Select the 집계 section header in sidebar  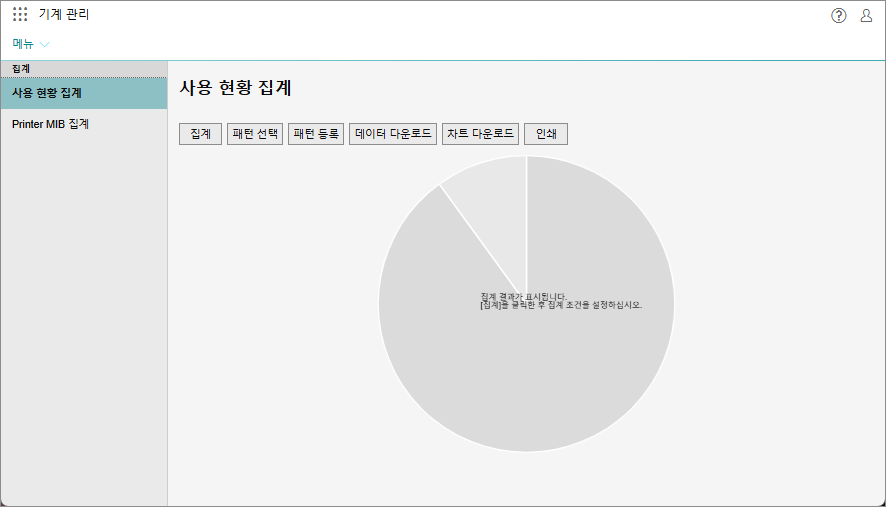click(x=21, y=69)
